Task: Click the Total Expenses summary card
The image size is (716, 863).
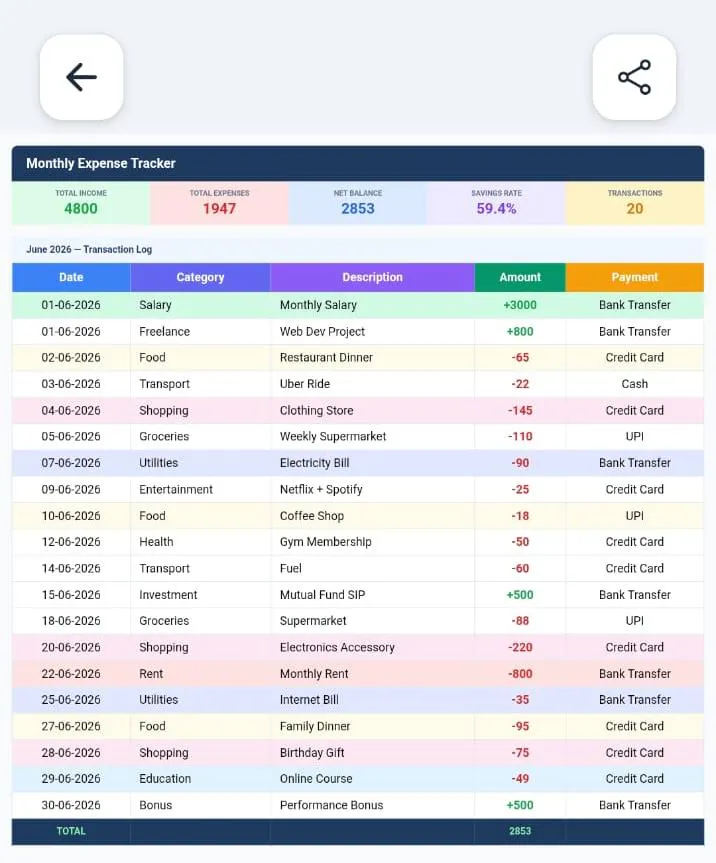Action: click(219, 203)
